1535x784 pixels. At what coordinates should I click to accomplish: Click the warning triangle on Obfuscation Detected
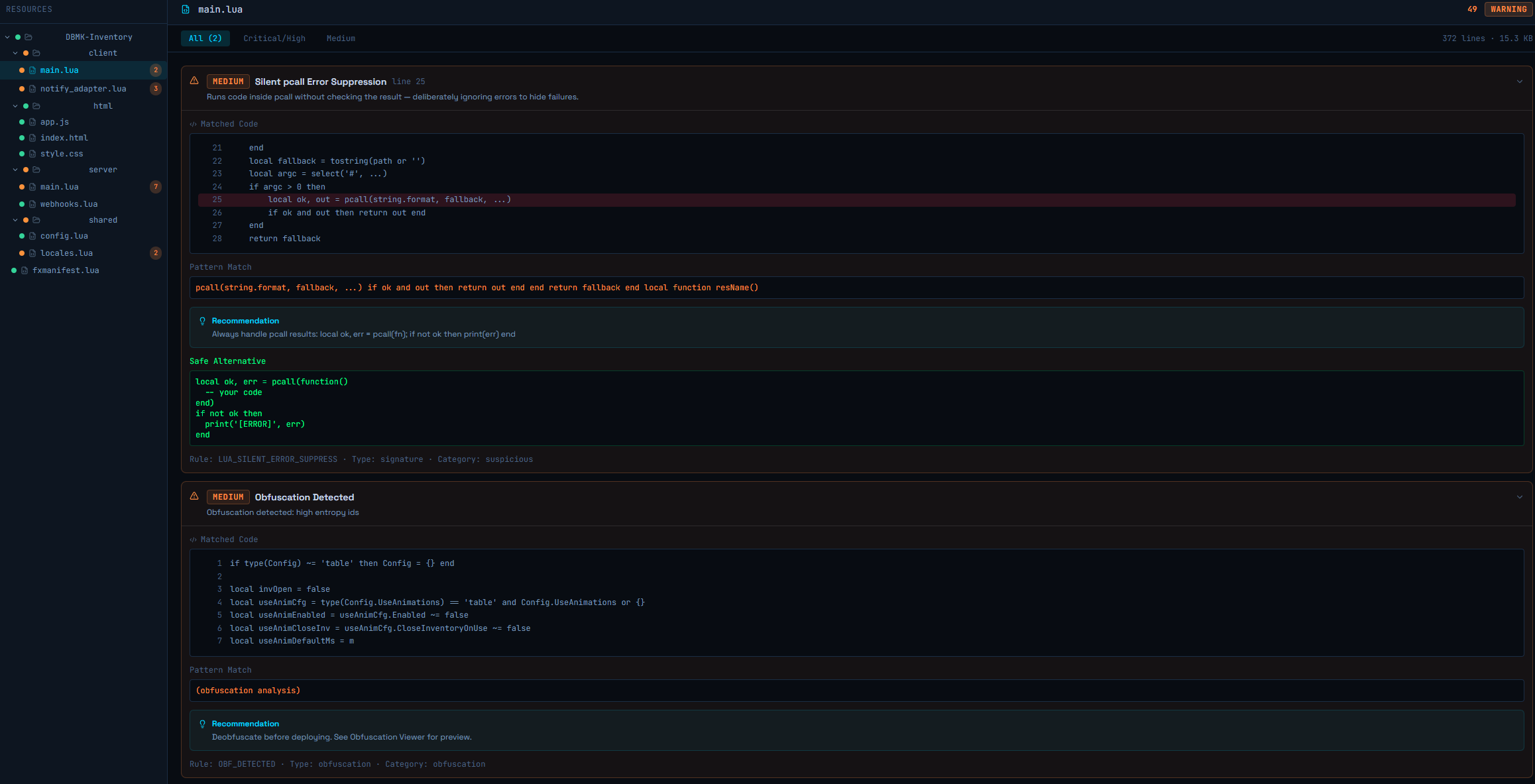[194, 496]
